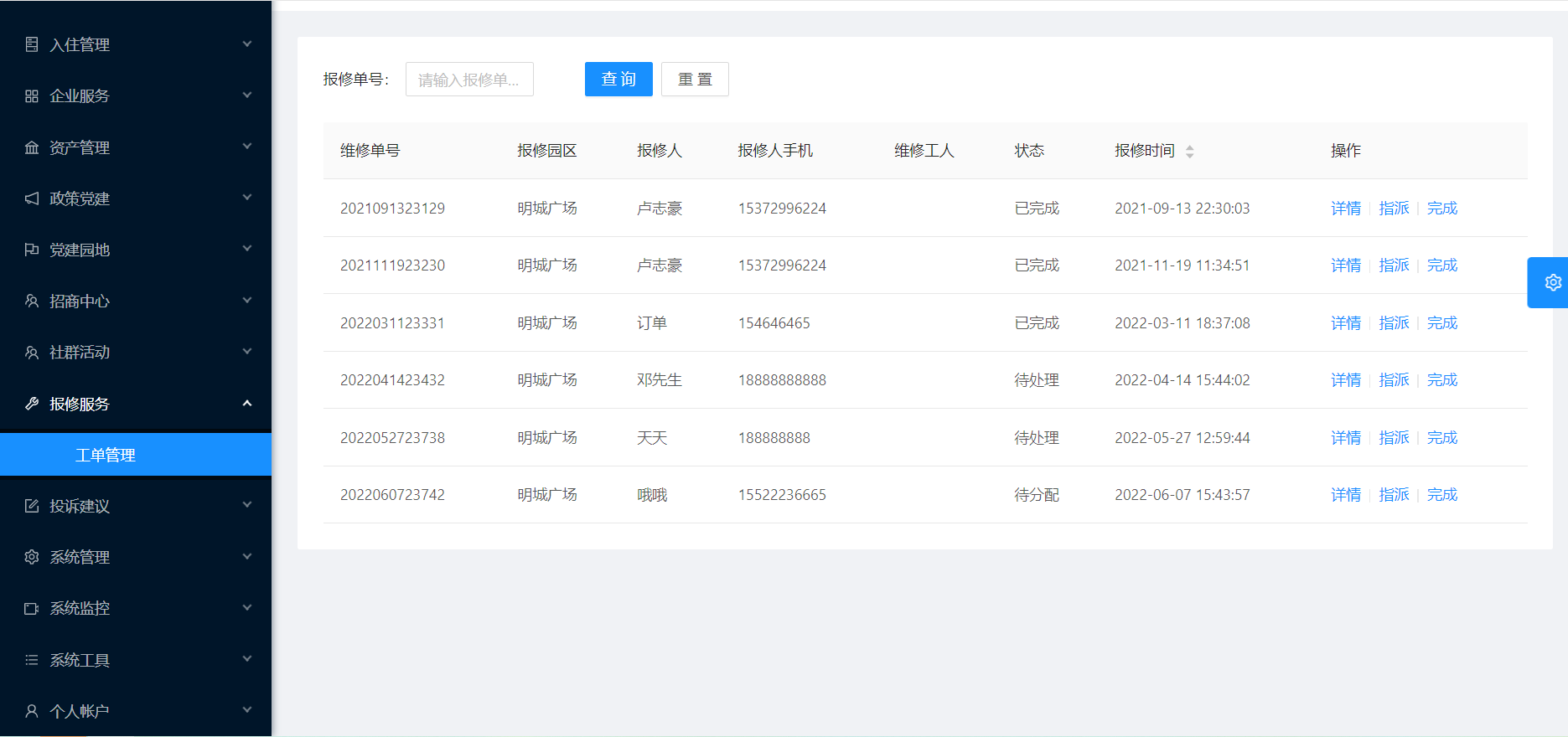Click the 政策党建 megaphone icon
This screenshot has width=1568, height=737.
pyautogui.click(x=32, y=198)
